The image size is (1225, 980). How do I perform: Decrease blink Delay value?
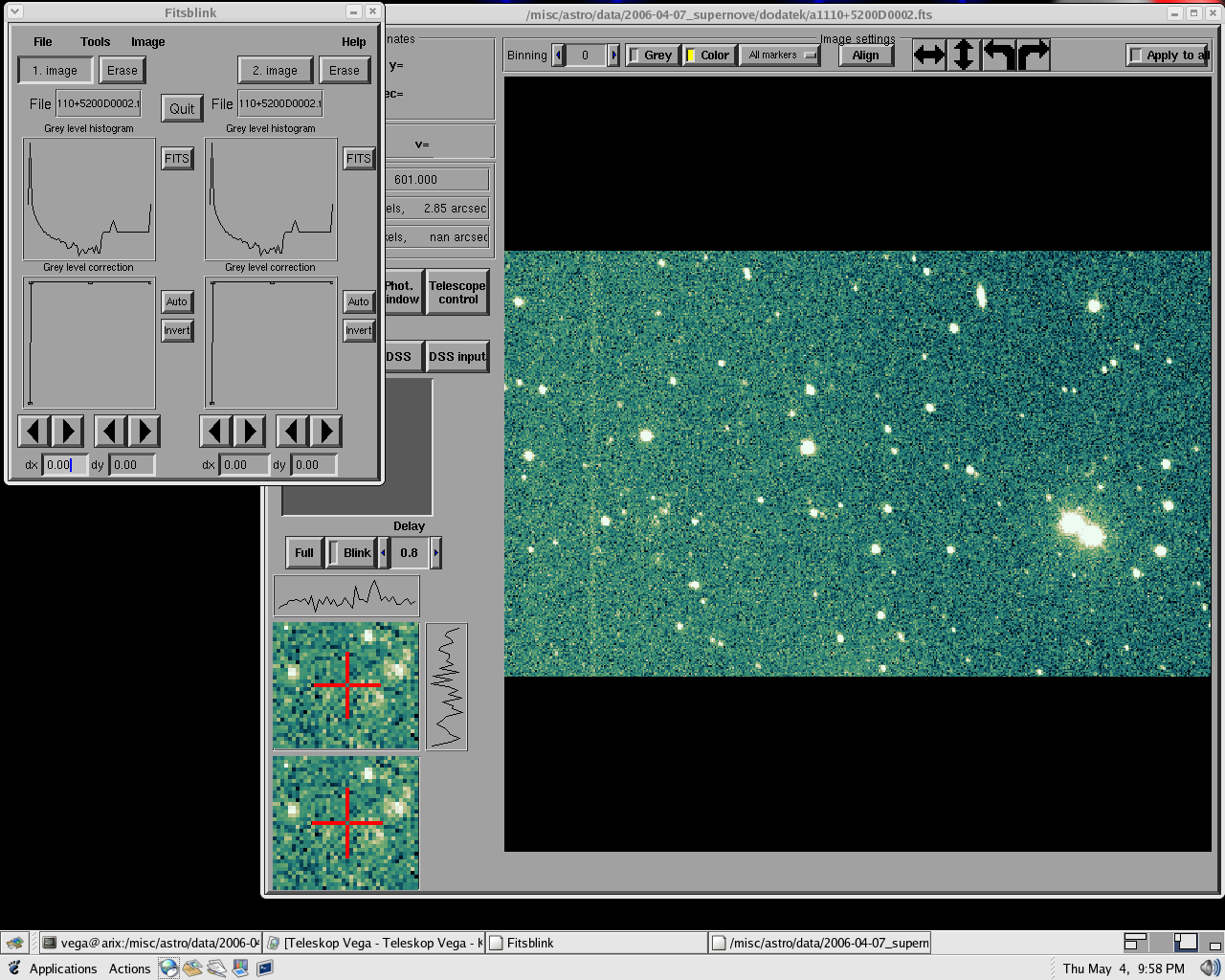(384, 553)
